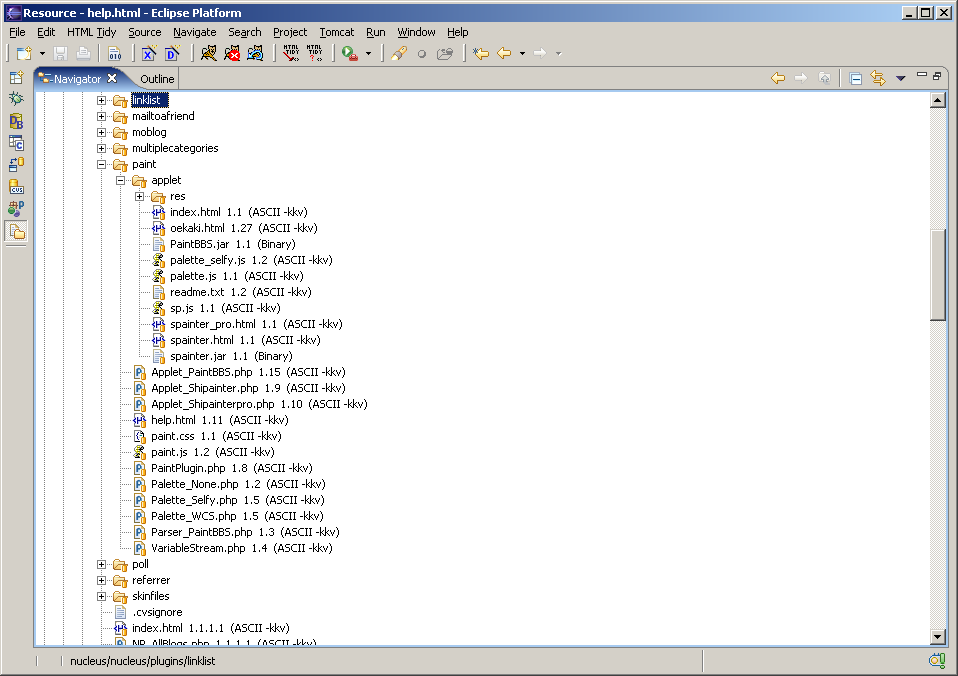
Task: Maximize the Navigator view pane
Action: pos(937,75)
